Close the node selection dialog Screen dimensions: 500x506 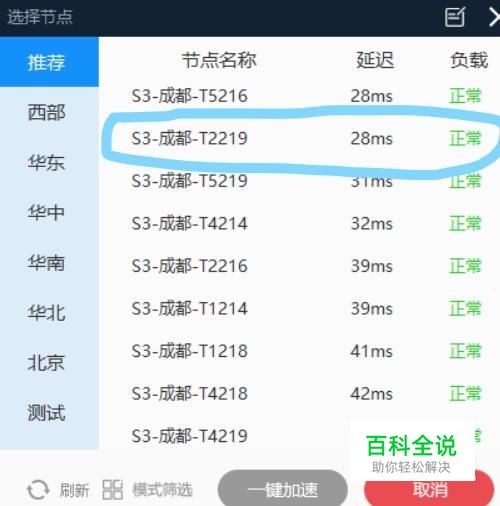pyautogui.click(x=495, y=17)
